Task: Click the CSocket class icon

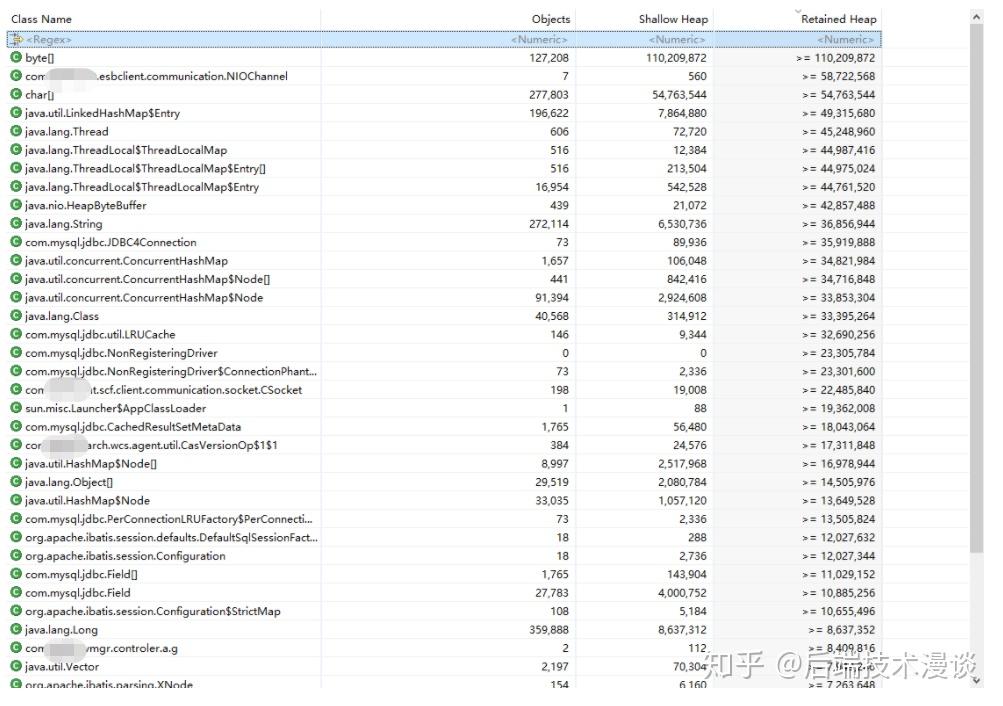Action: [x=16, y=389]
